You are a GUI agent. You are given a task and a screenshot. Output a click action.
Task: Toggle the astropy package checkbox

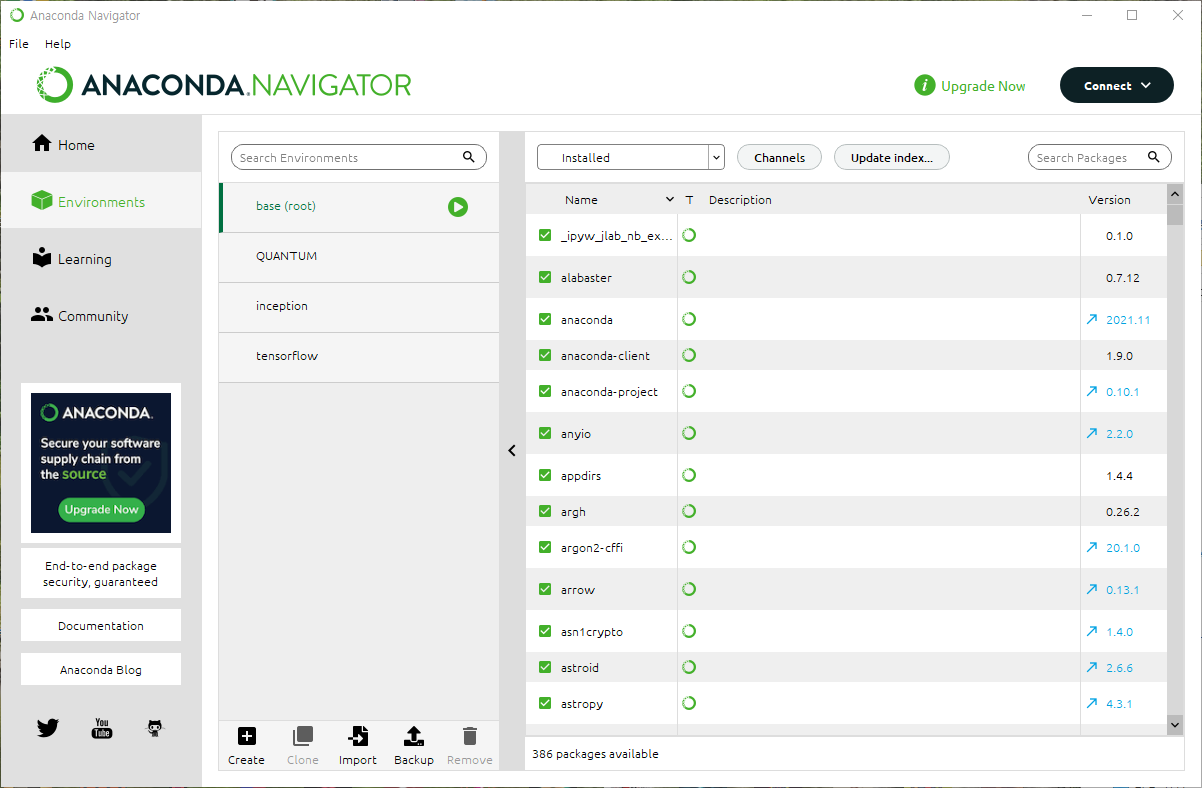[545, 703]
